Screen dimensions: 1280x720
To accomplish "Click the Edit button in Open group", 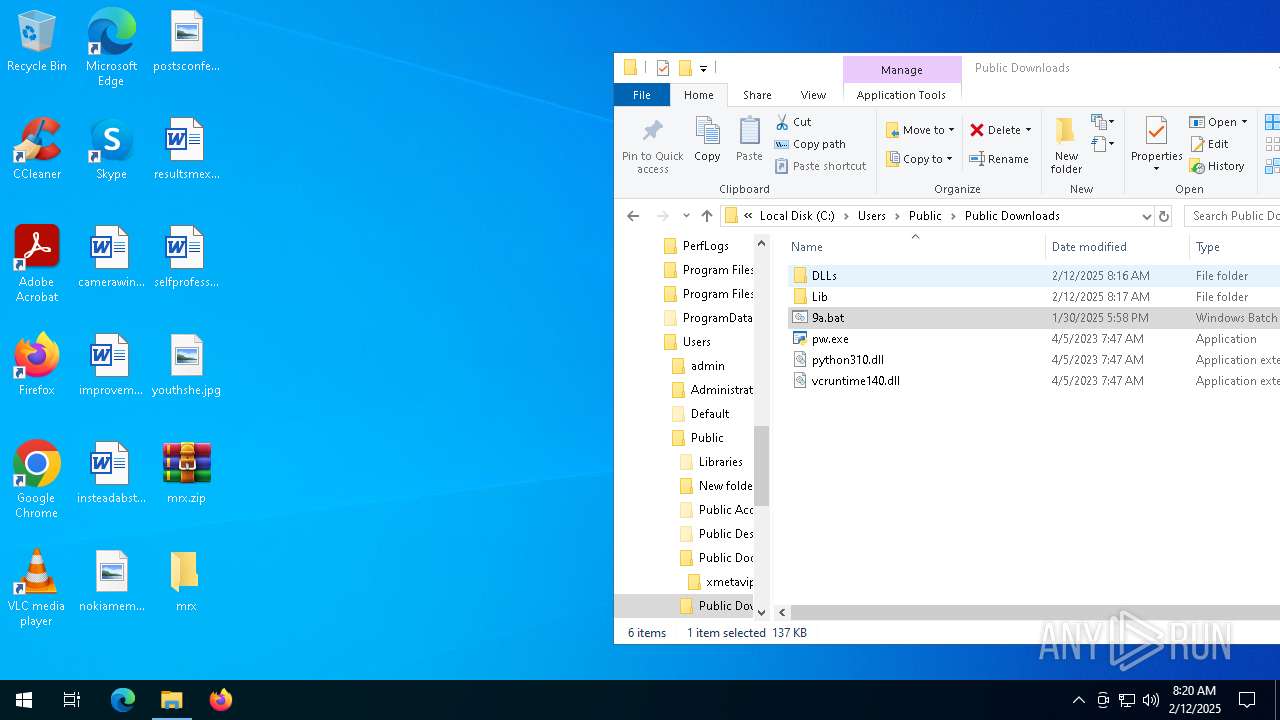I will 1209,144.
